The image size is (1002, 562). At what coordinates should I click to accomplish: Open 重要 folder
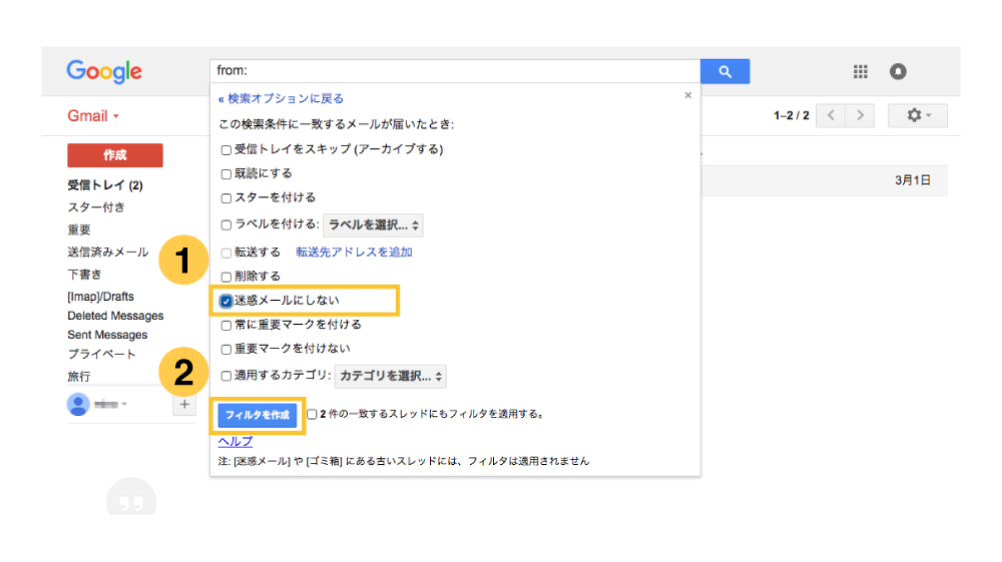coord(79,230)
